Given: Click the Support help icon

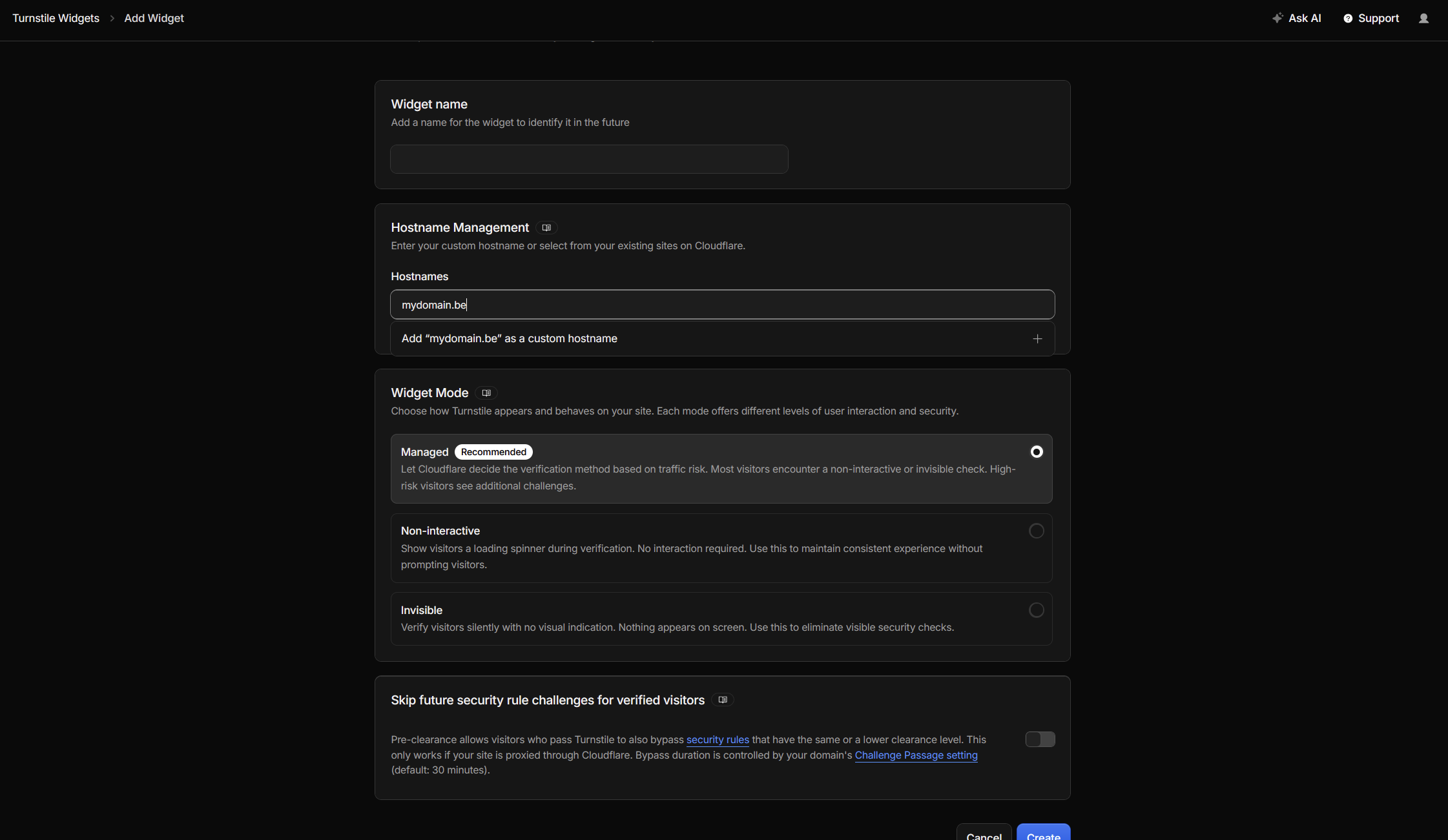Looking at the screenshot, I should click(1348, 18).
